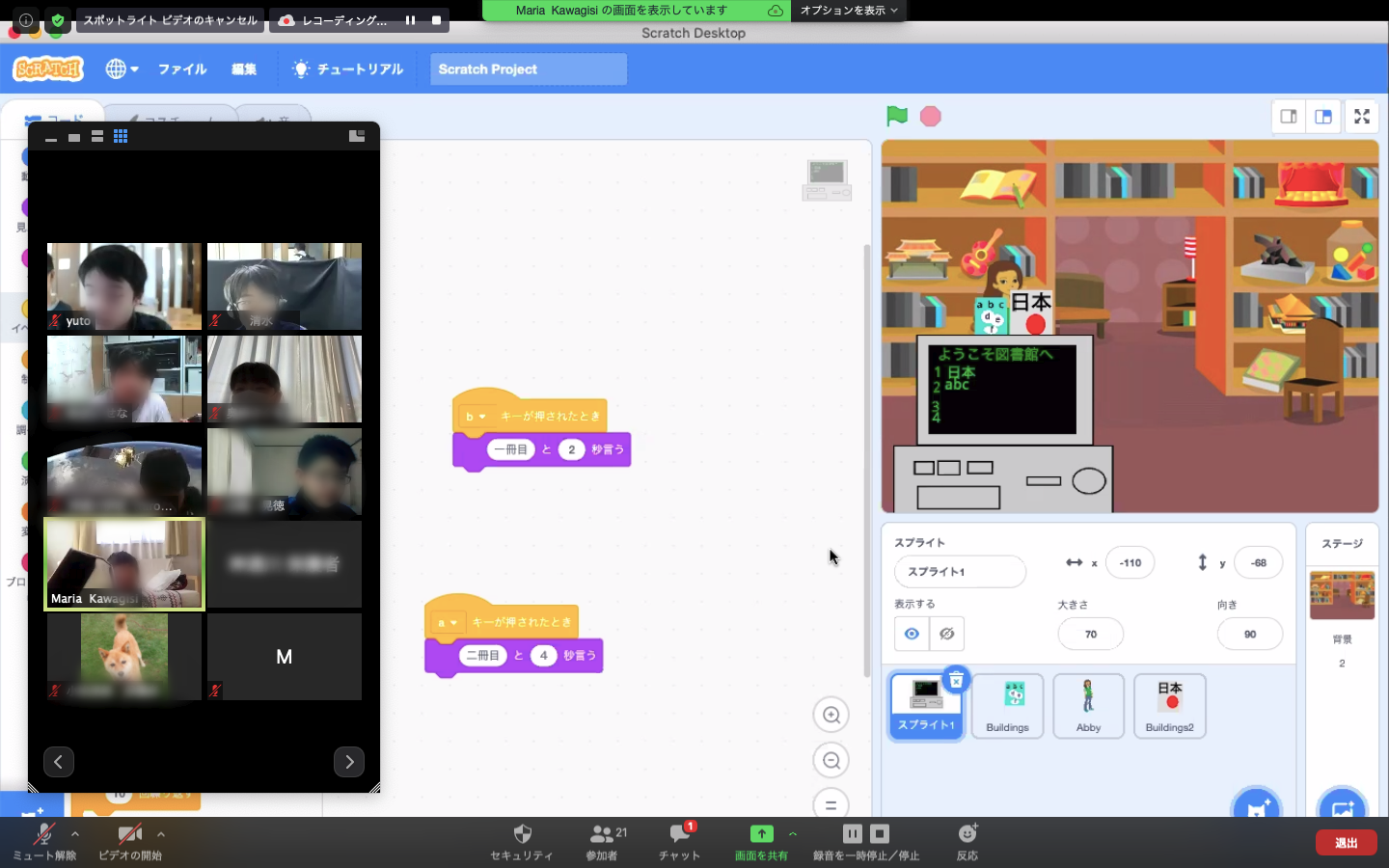Show the sprite using eye icon
The image size is (1389, 868).
coord(912,634)
